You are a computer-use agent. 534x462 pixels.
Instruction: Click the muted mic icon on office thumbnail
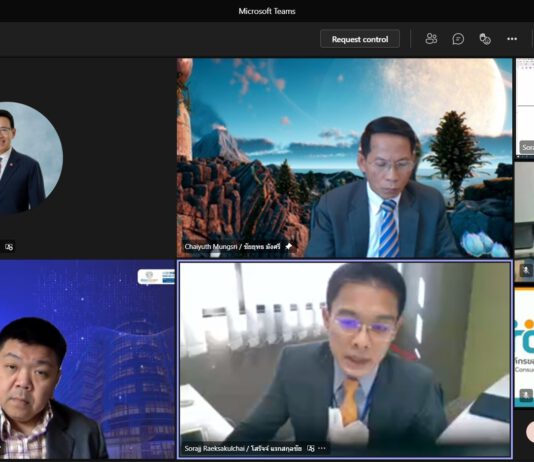coord(526,271)
